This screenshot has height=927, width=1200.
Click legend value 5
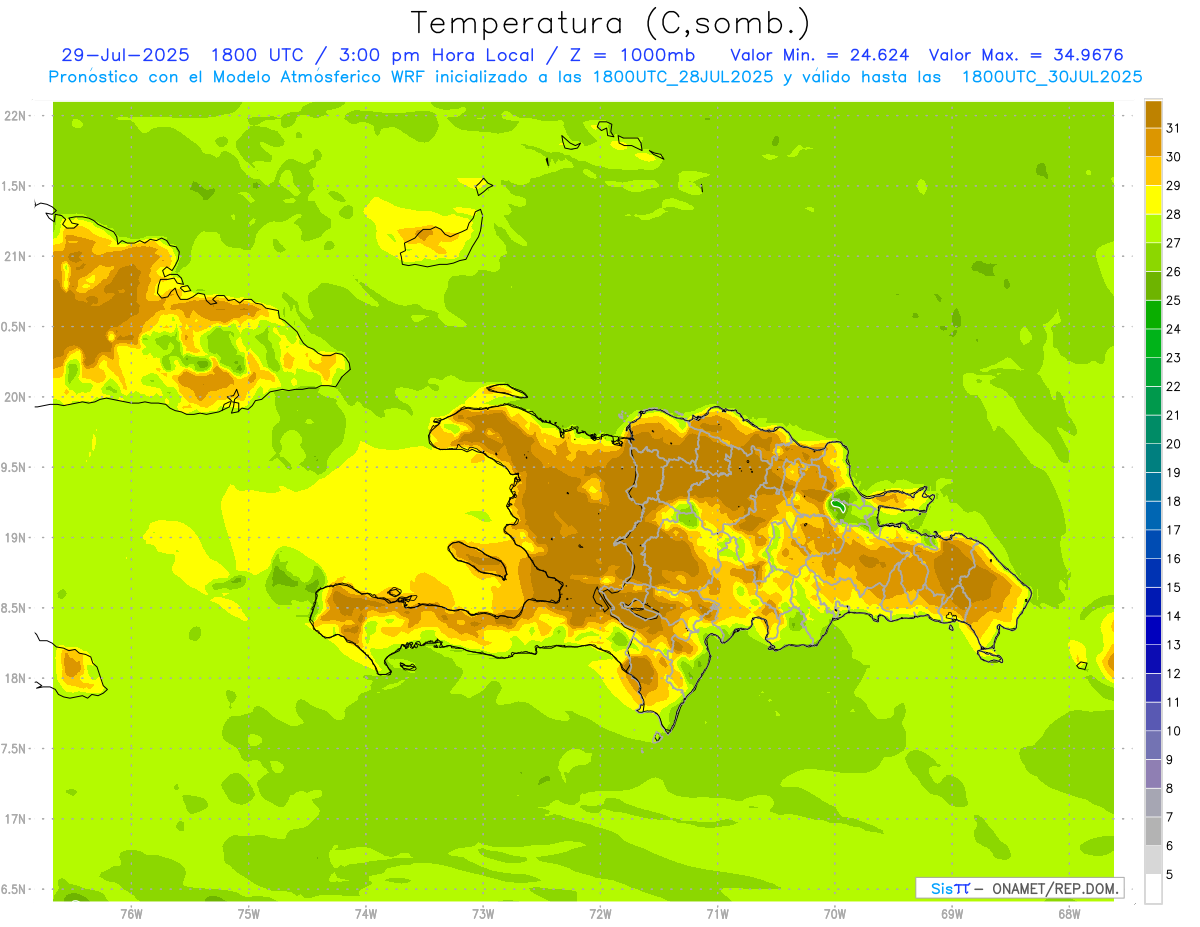tap(1169, 874)
